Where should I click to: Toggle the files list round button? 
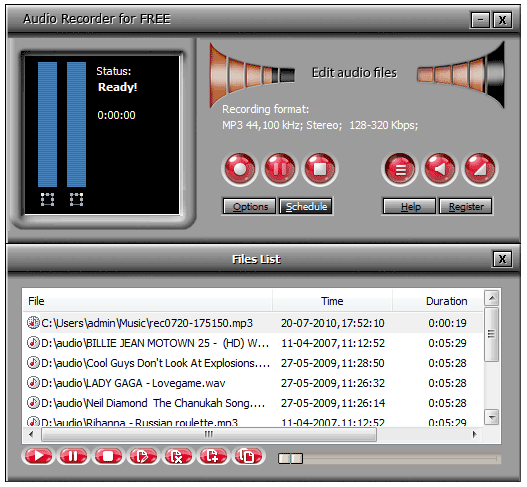(x=400, y=169)
